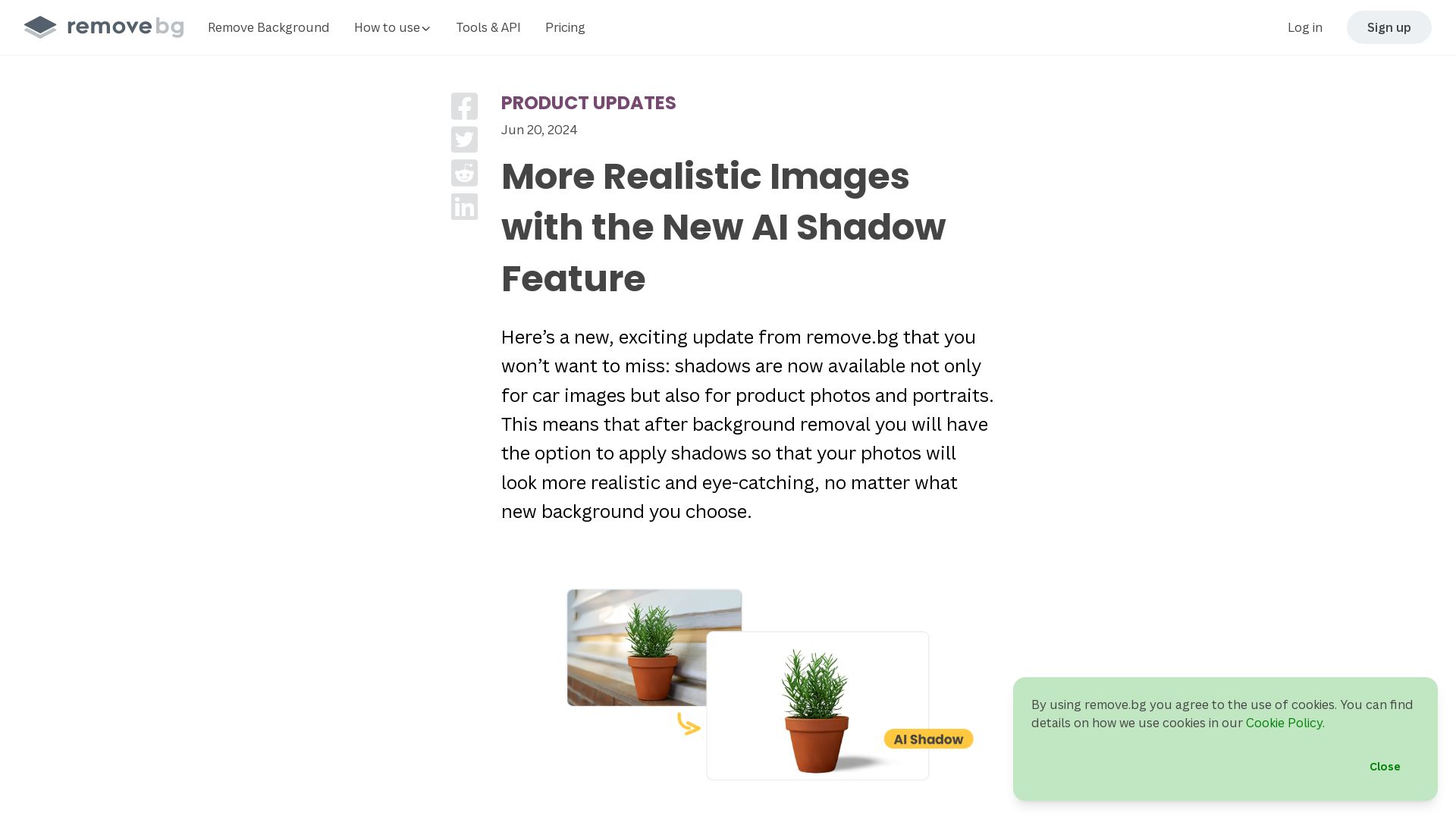Click the Twitter share icon
This screenshot has height=819, width=1456.
(x=464, y=140)
